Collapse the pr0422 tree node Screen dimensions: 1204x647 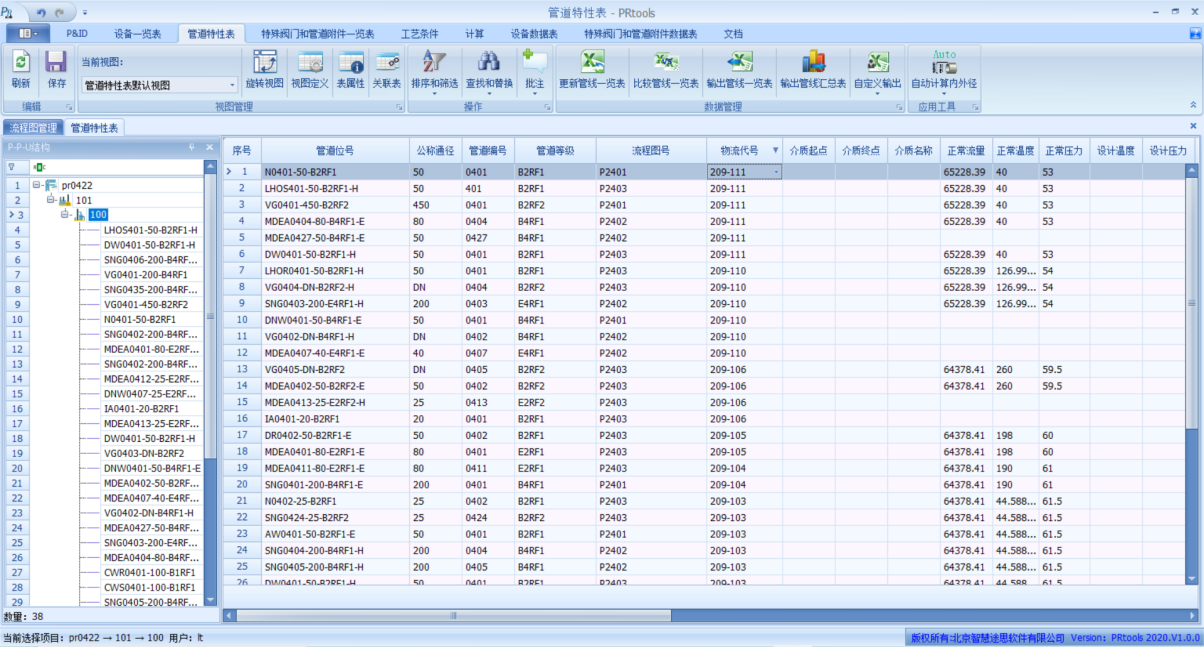37,185
